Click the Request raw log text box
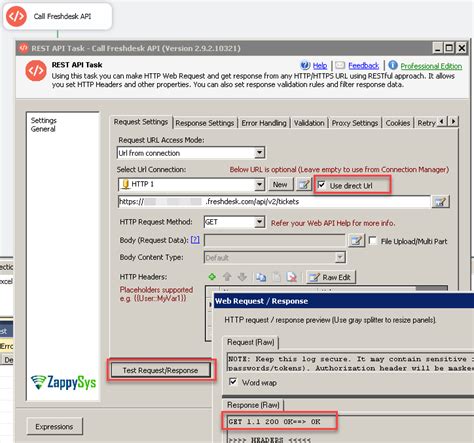This screenshot has height=443, width=474. tap(350, 363)
